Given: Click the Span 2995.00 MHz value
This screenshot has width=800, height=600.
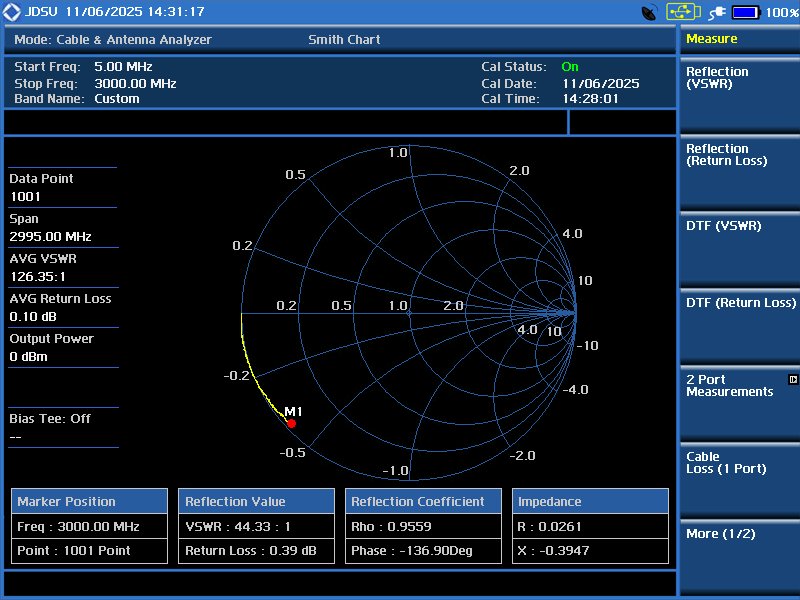Looking at the screenshot, I should point(50,237).
